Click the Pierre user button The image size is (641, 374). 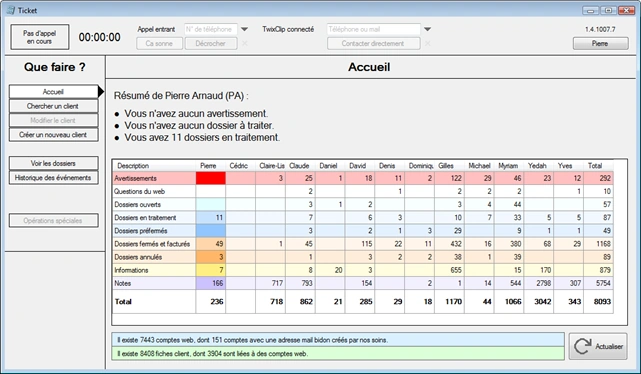600,43
